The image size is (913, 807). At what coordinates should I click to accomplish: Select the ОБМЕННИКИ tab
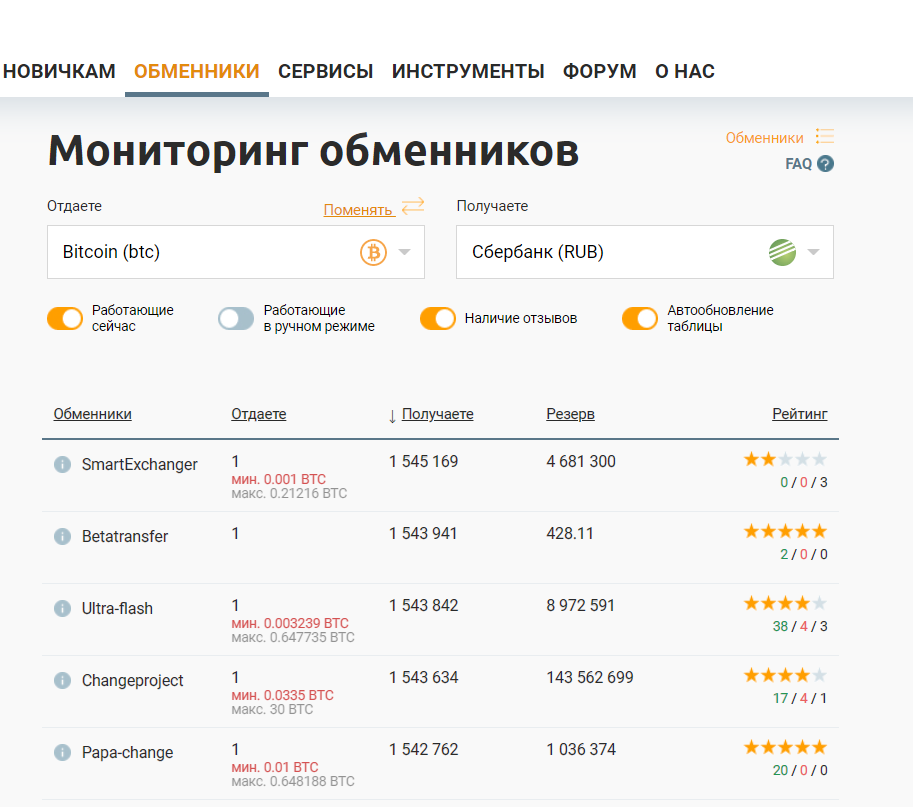[197, 72]
